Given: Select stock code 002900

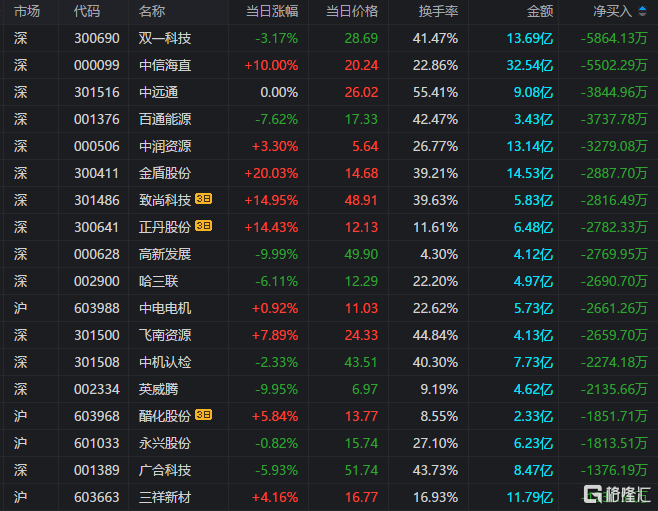Looking at the screenshot, I should point(97,282).
